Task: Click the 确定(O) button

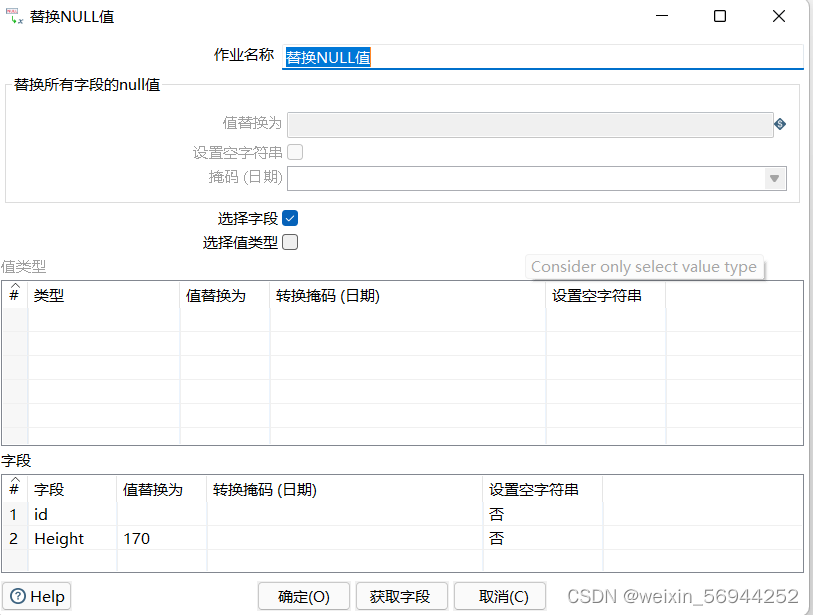Action: click(303, 596)
